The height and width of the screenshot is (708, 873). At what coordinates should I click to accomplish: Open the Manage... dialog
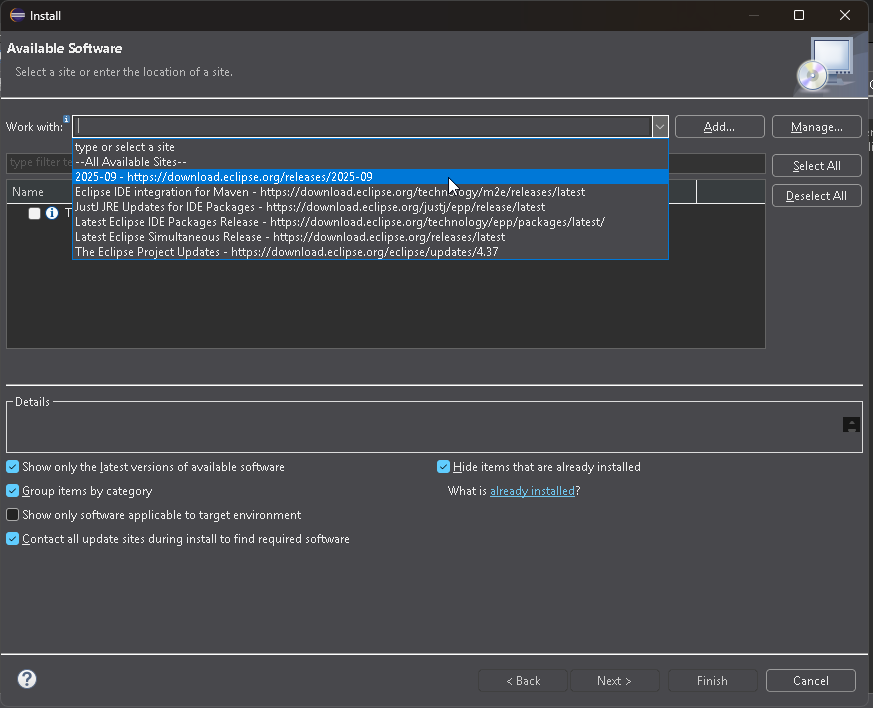click(816, 126)
